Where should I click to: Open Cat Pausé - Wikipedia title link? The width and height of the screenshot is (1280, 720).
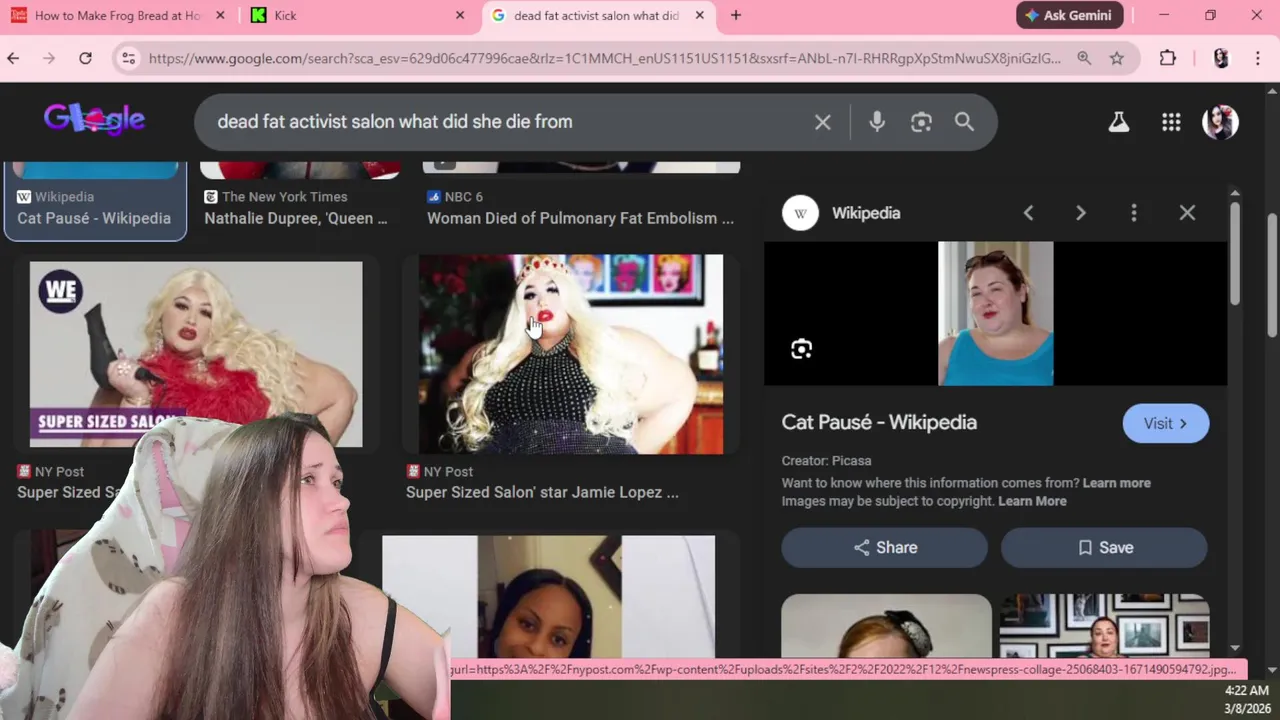[x=879, y=422]
